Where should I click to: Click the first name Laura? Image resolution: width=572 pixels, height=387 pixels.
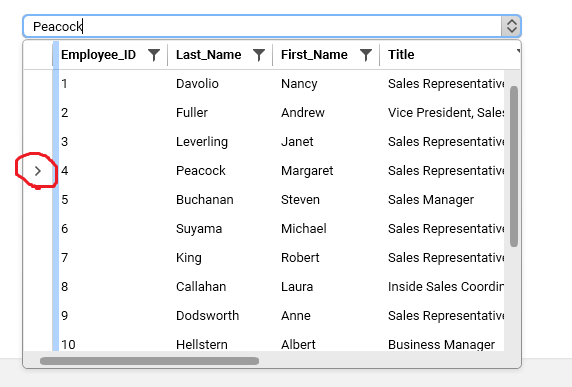297,287
